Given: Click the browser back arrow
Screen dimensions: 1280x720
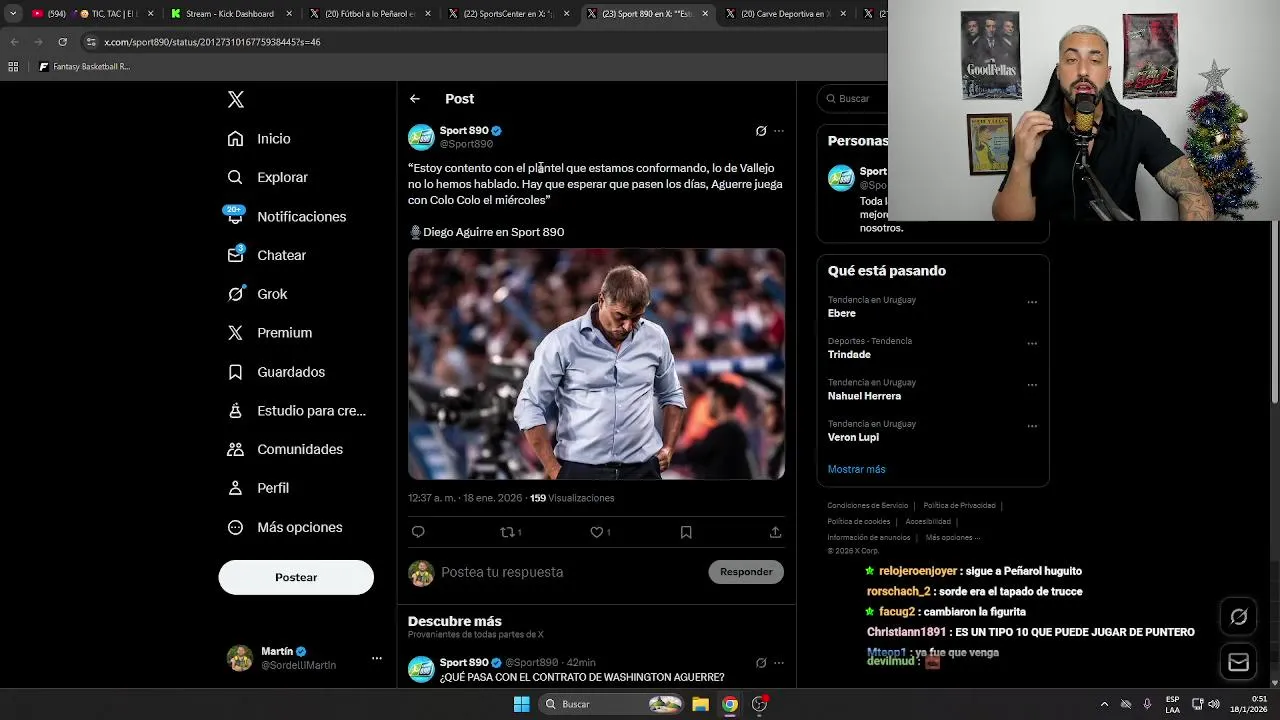Looking at the screenshot, I should click(x=14, y=42).
